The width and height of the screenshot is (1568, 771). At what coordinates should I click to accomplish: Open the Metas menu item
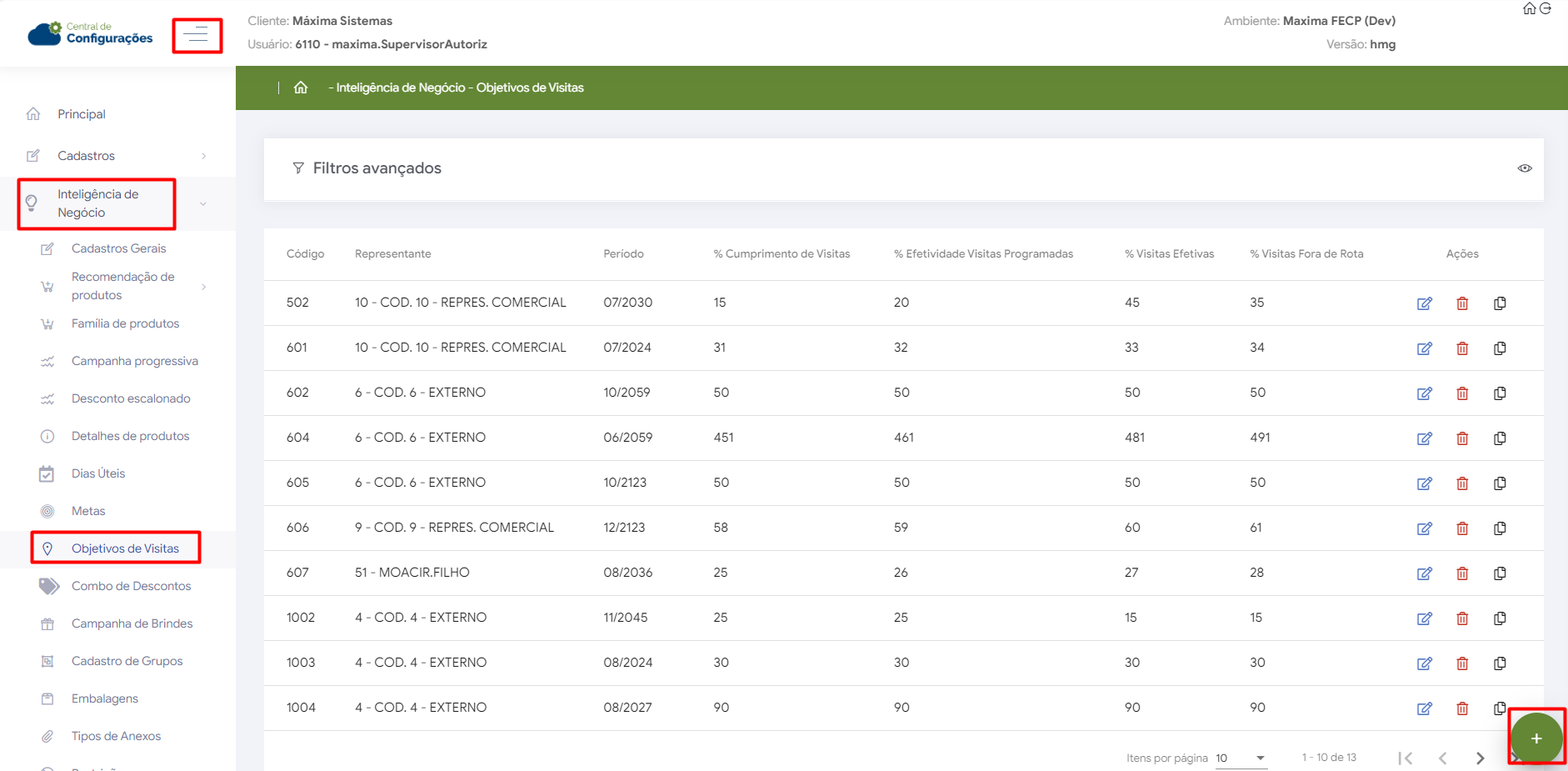coord(88,511)
